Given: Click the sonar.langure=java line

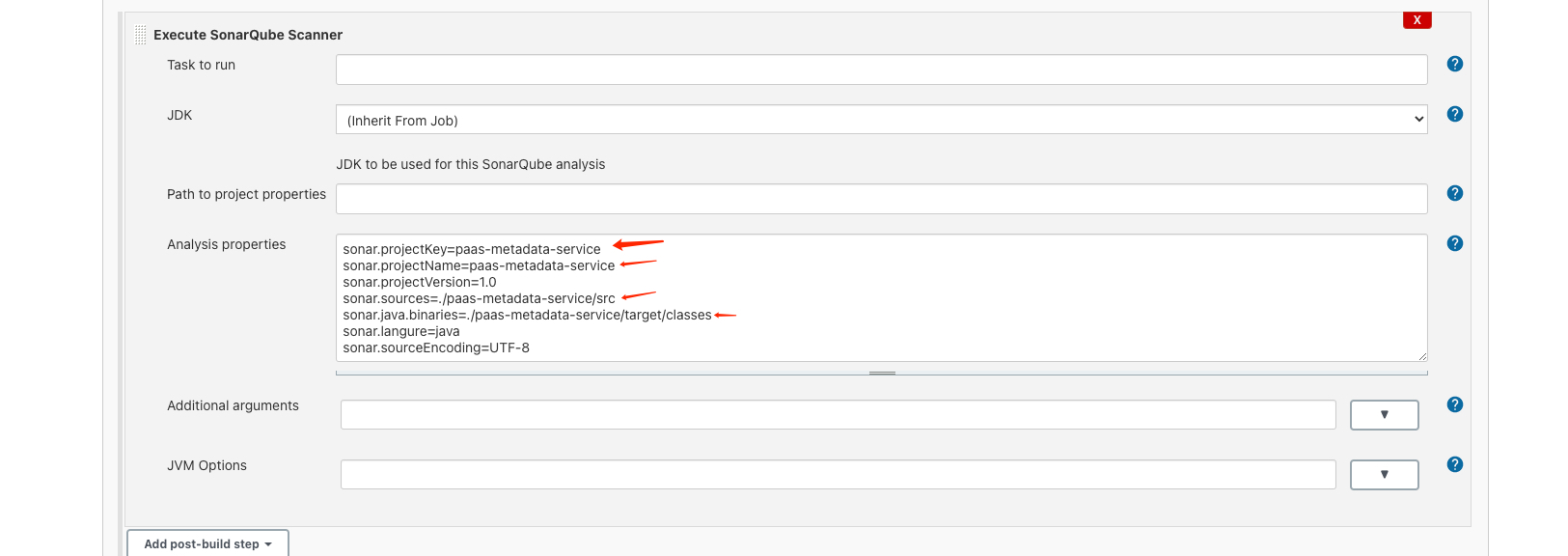Looking at the screenshot, I should coord(401,331).
